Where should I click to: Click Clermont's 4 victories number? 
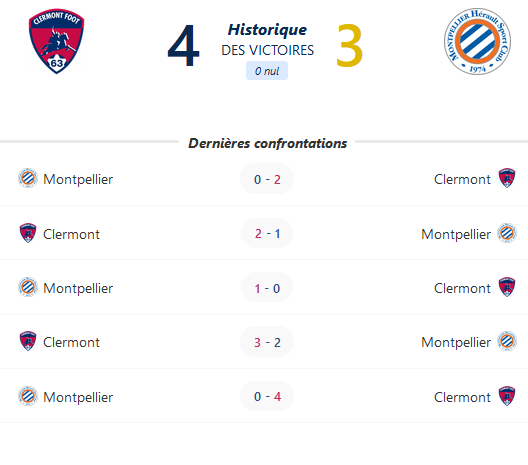pyautogui.click(x=184, y=46)
